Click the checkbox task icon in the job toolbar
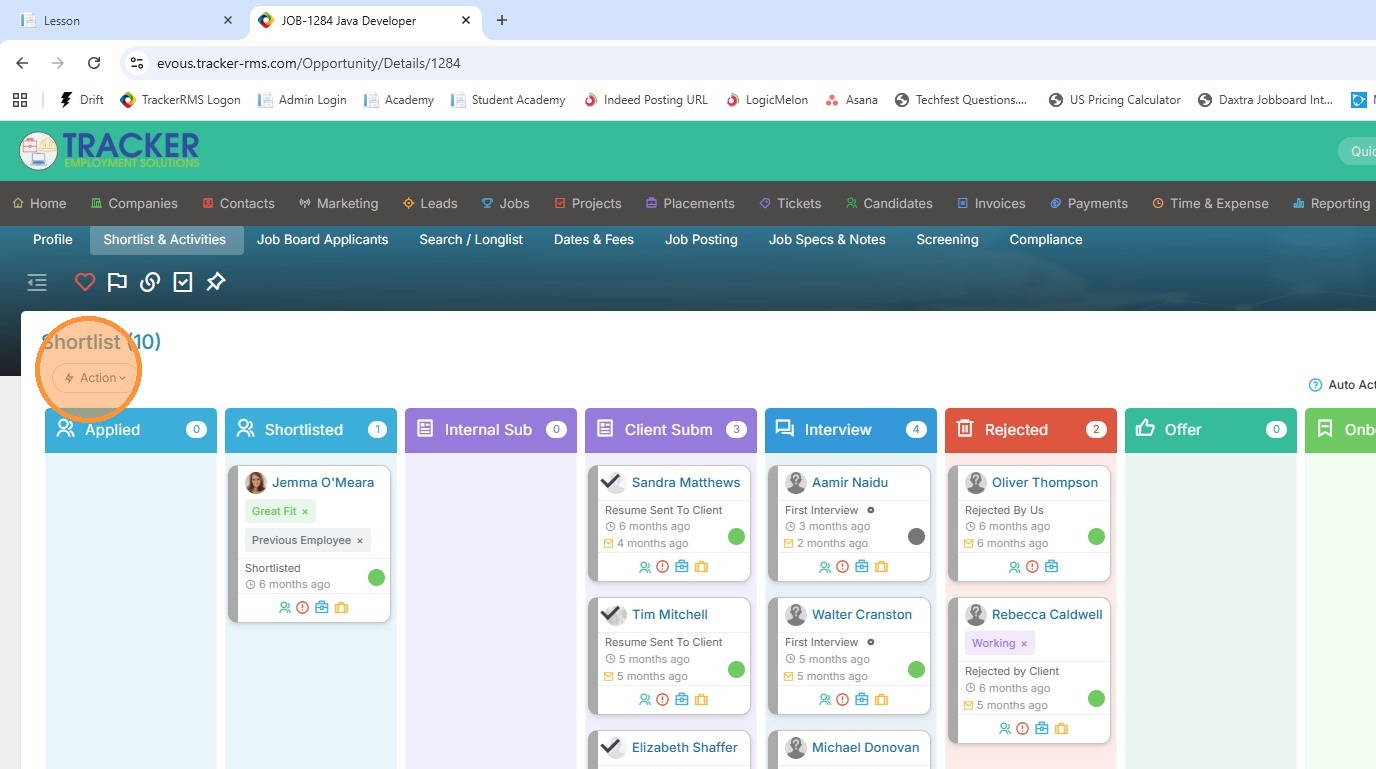This screenshot has width=1376, height=769. [182, 282]
